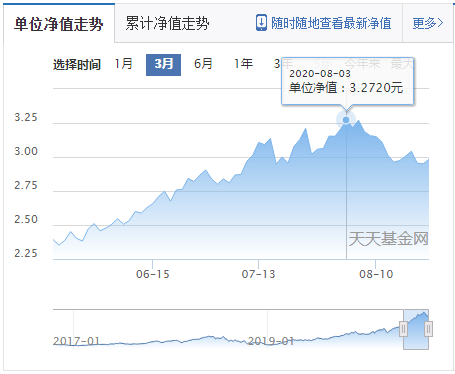The width and height of the screenshot is (455, 374).
Task: Click the 07-13 axis date label
Action: pos(258,274)
